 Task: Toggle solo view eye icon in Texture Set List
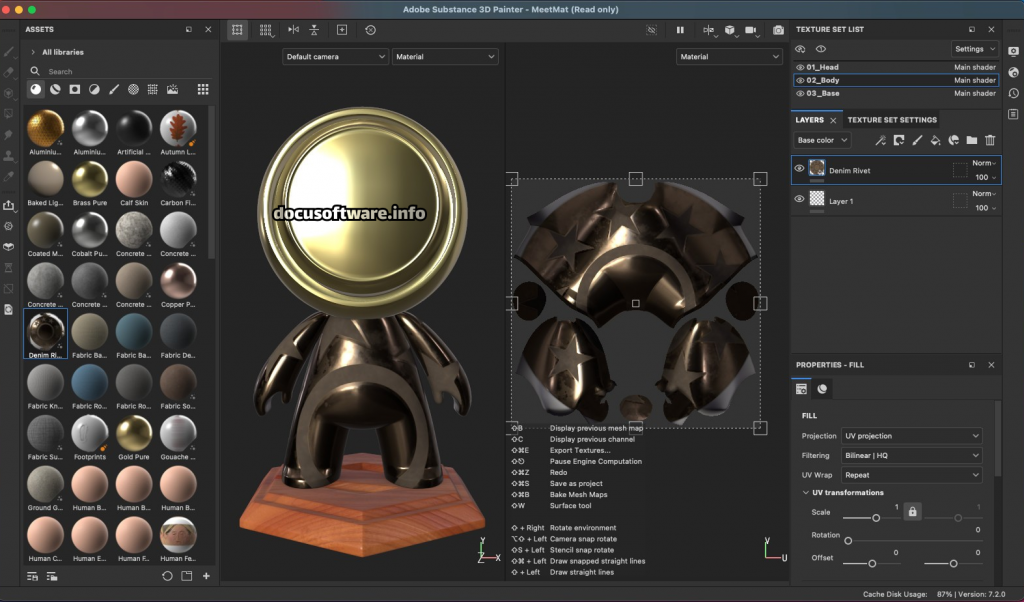point(821,49)
